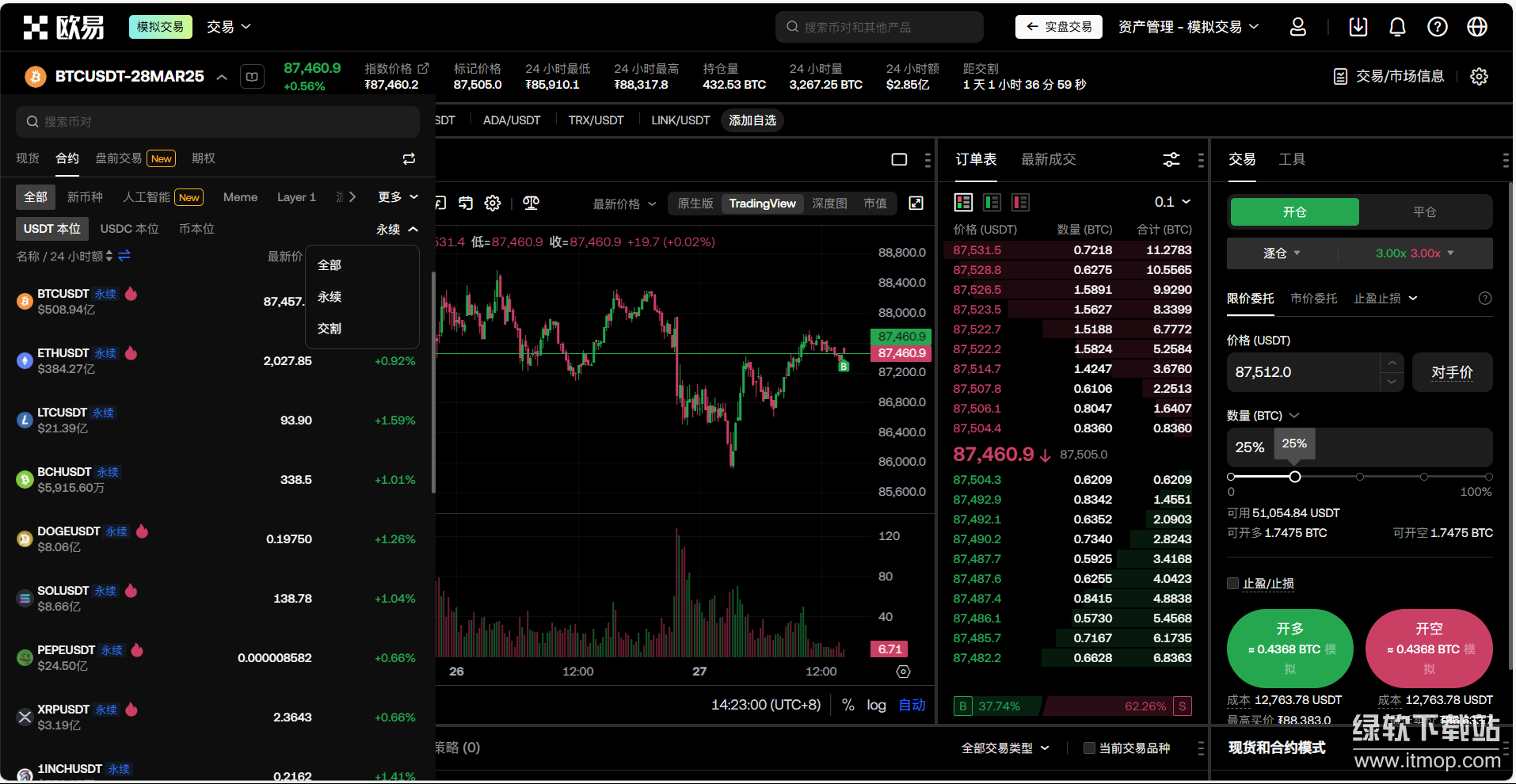The width and height of the screenshot is (1516, 784).
Task: Enable the 止盈/止损 checkbox
Action: pyautogui.click(x=1232, y=584)
